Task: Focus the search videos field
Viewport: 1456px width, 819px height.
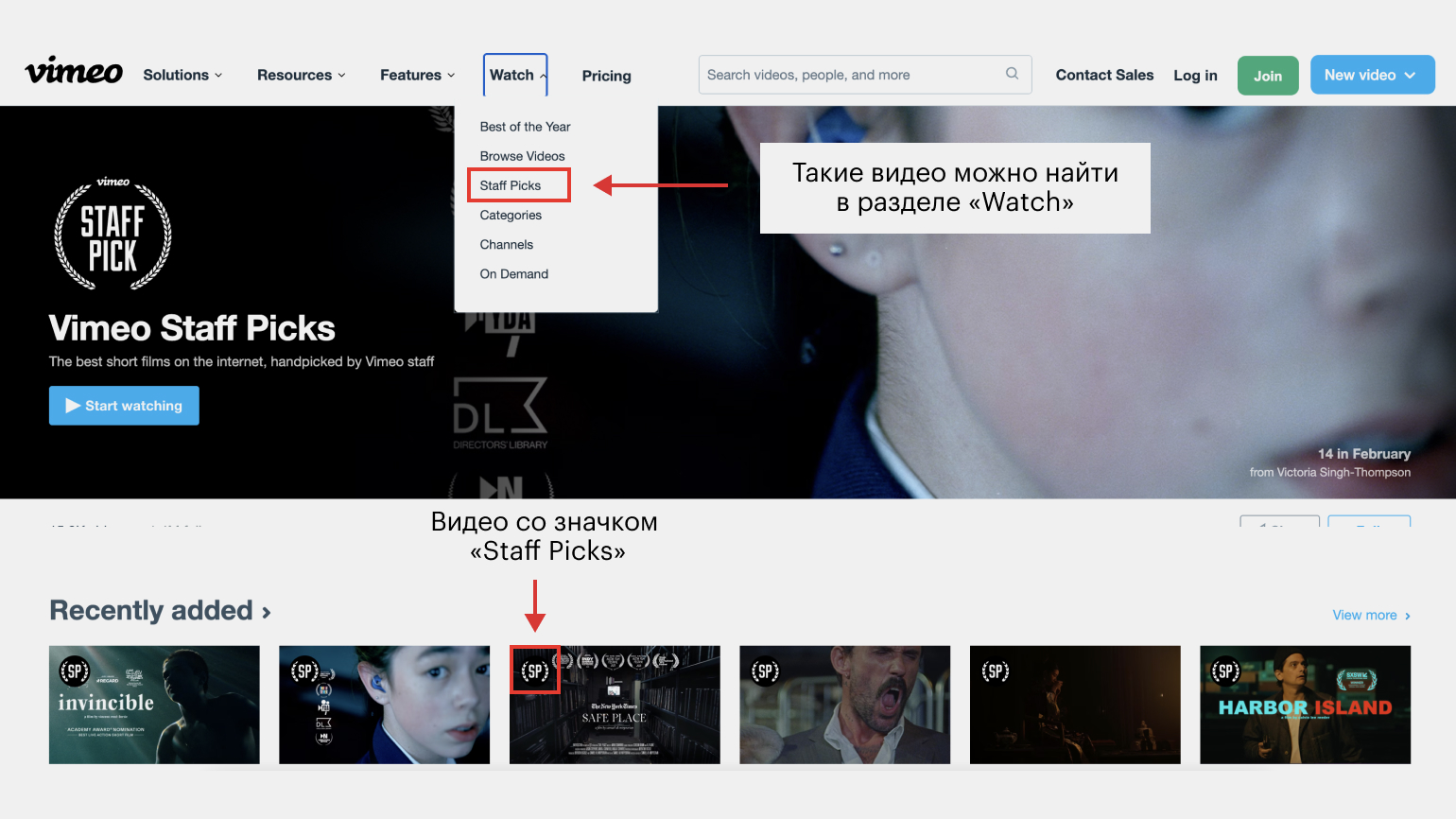Action: pyautogui.click(x=865, y=75)
